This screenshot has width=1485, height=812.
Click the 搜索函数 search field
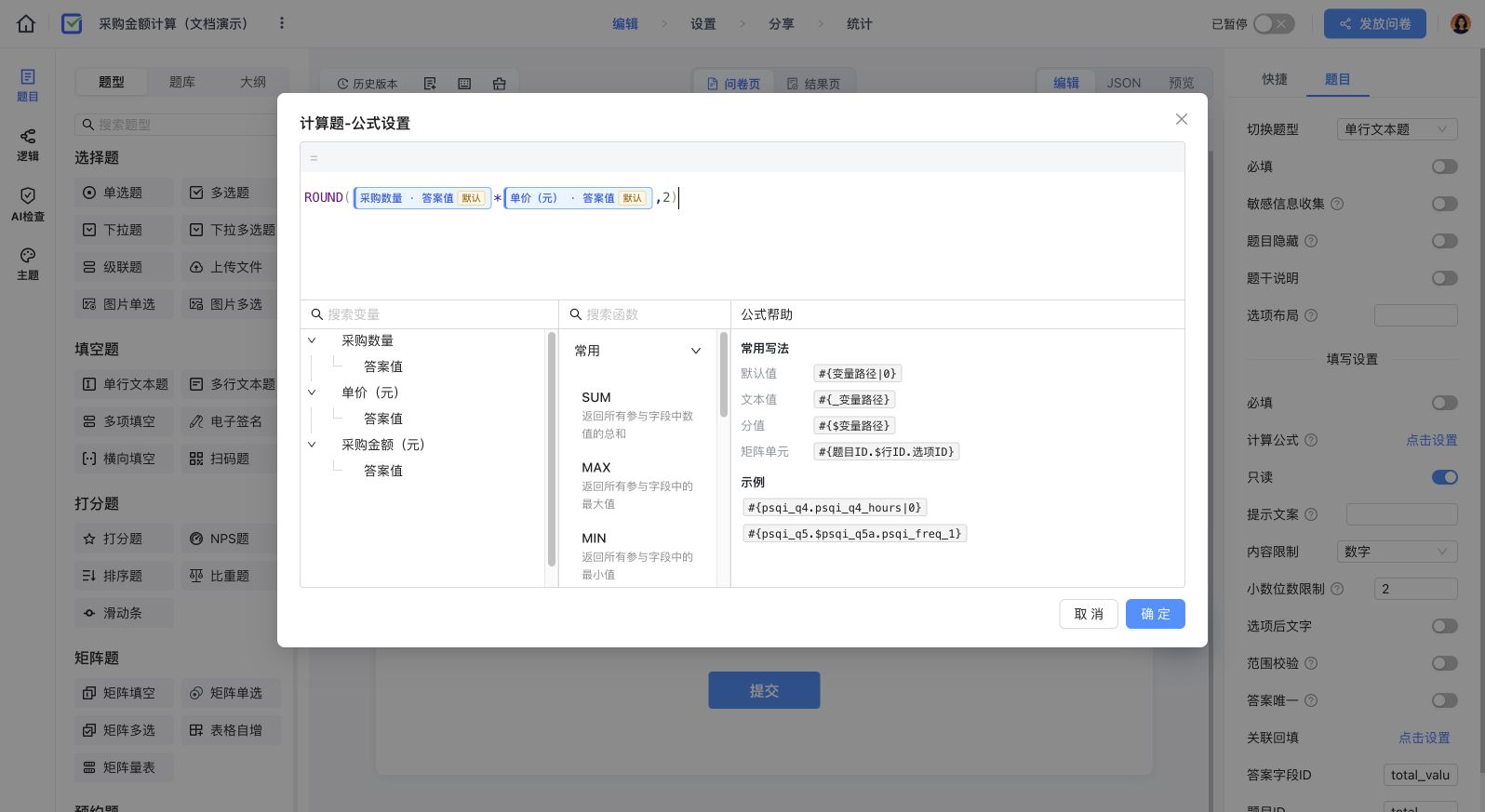click(x=645, y=314)
